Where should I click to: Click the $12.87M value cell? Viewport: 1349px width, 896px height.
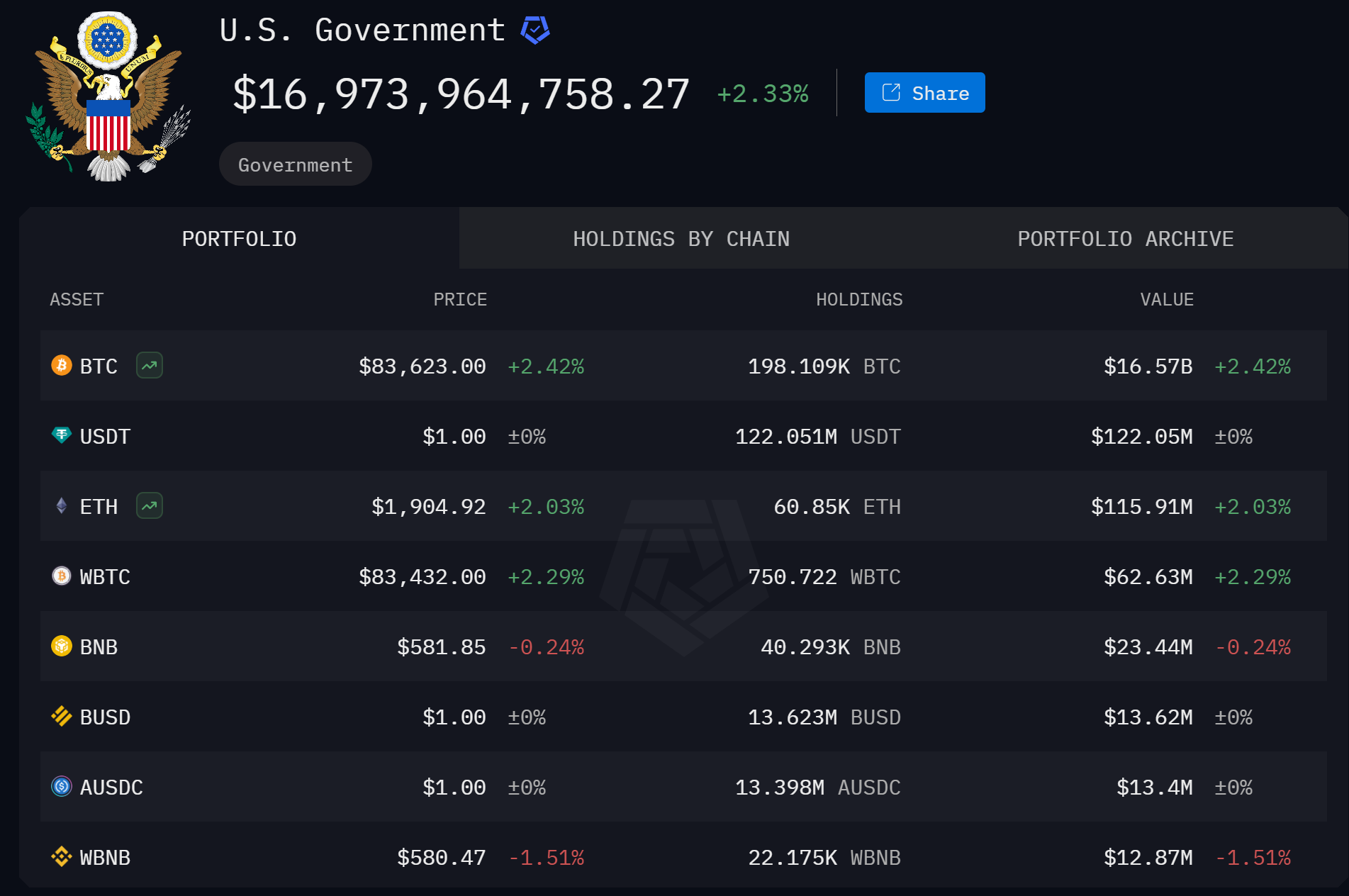point(1148,858)
